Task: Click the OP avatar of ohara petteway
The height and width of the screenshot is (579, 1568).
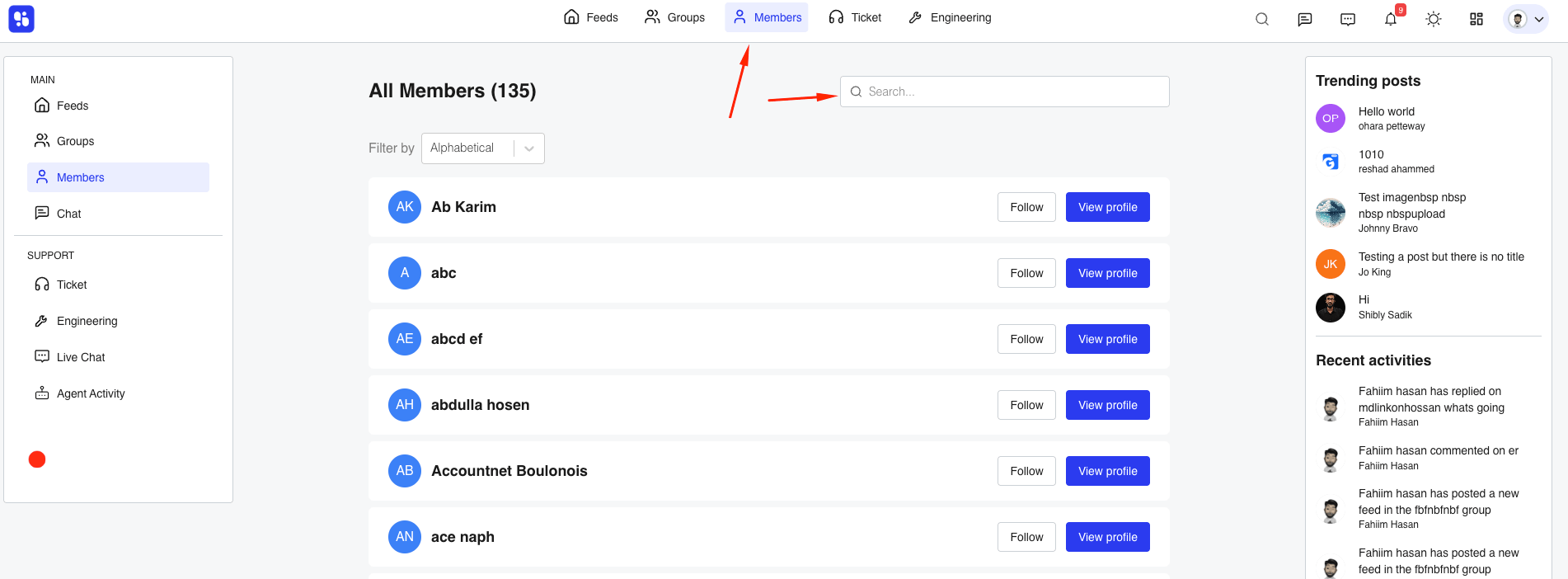Action: tap(1331, 119)
